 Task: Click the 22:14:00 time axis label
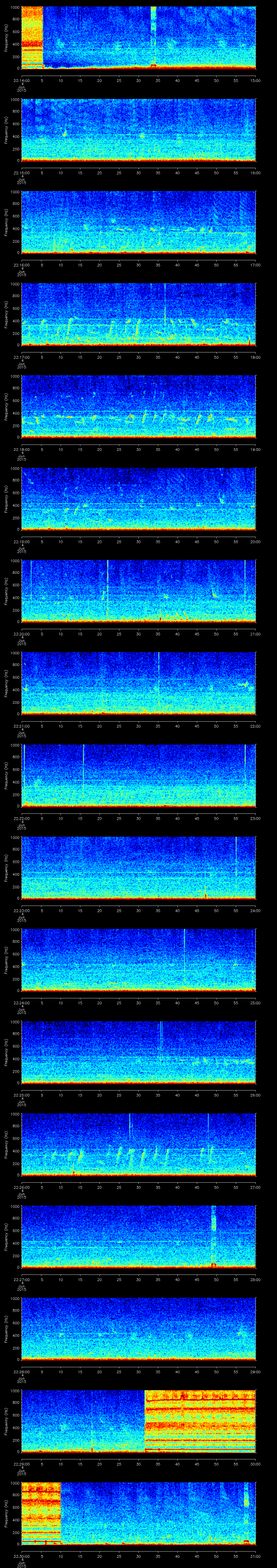(21, 80)
